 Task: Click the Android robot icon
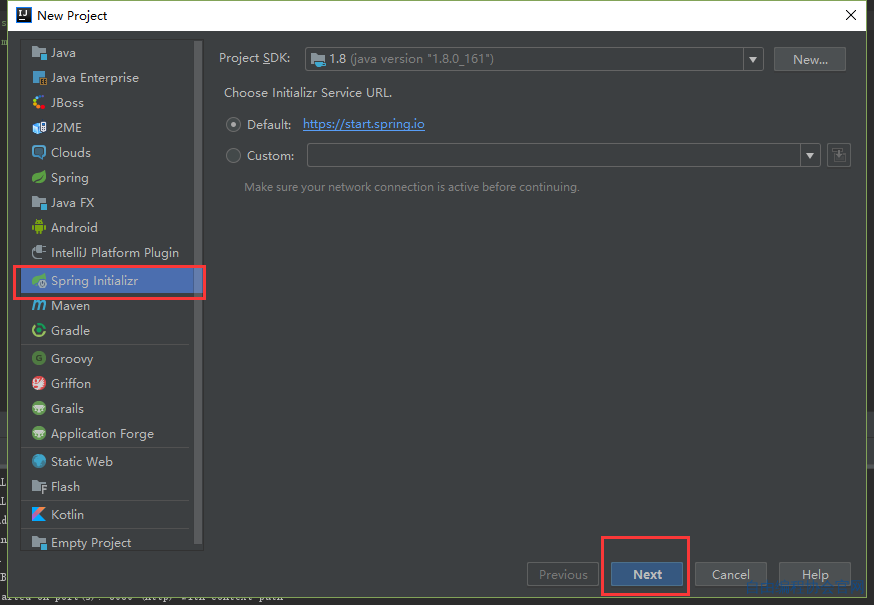[x=39, y=228]
